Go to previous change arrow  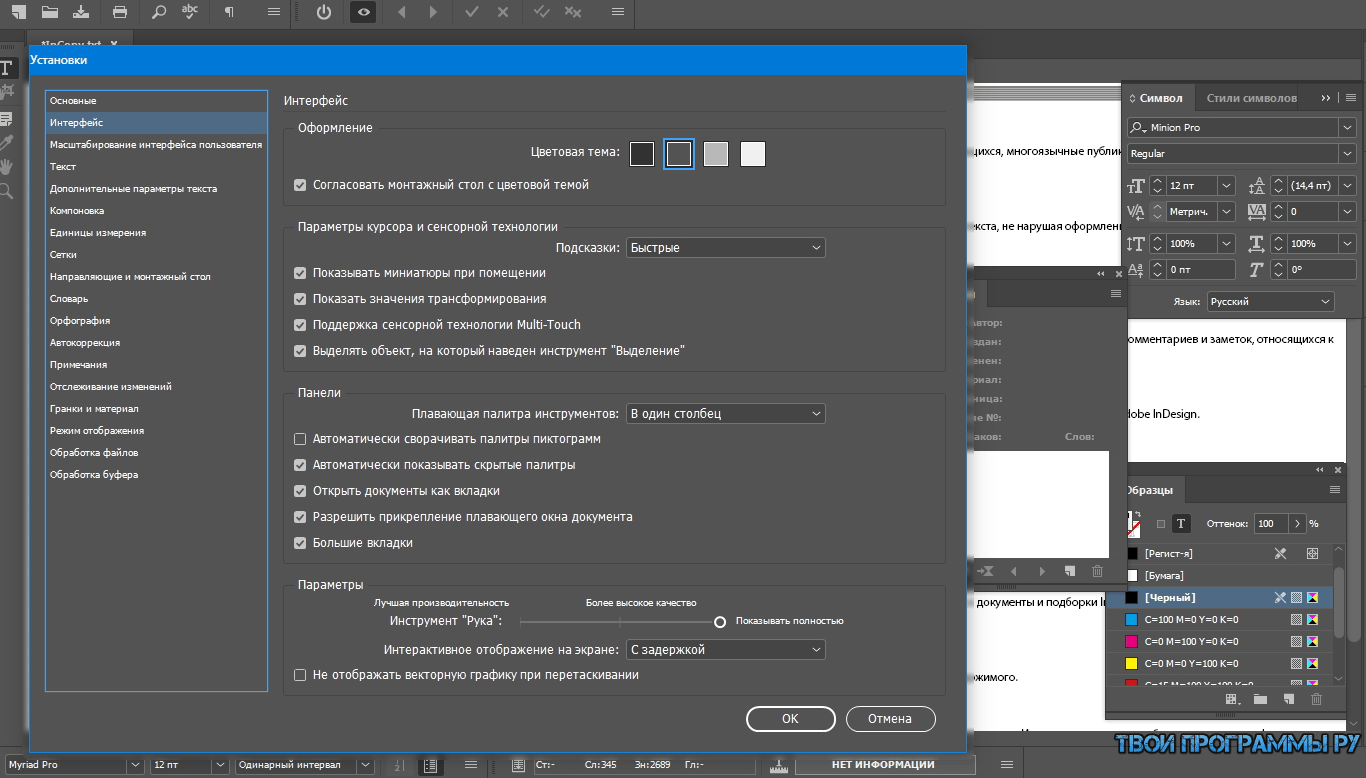tap(401, 12)
